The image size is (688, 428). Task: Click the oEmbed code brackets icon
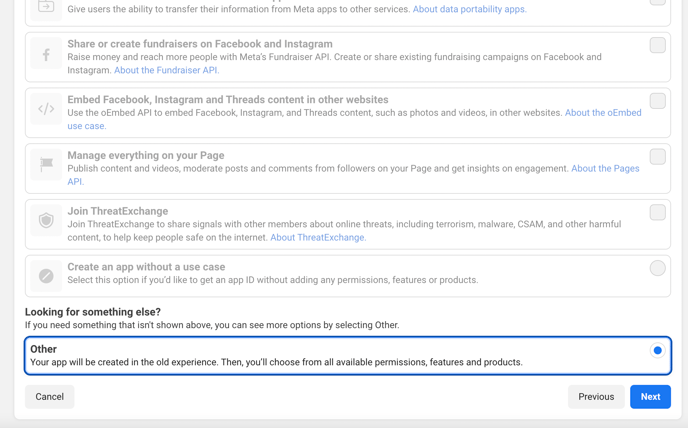(46, 109)
